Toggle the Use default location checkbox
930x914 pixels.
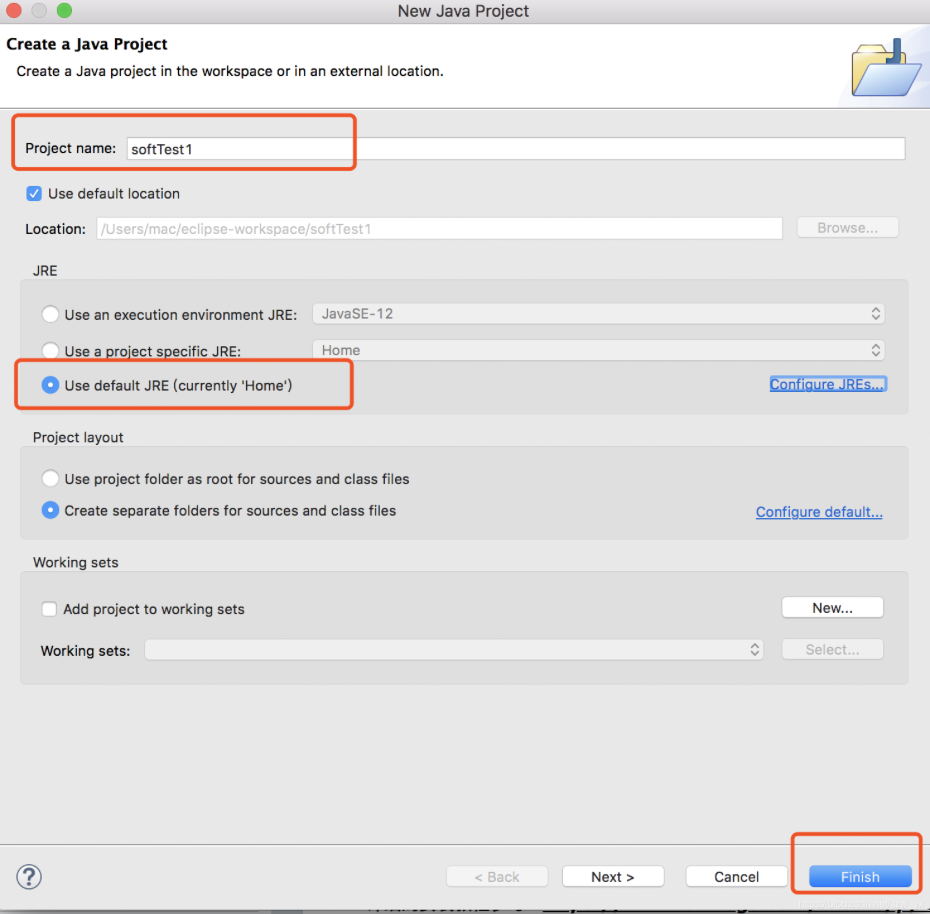[x=34, y=194]
